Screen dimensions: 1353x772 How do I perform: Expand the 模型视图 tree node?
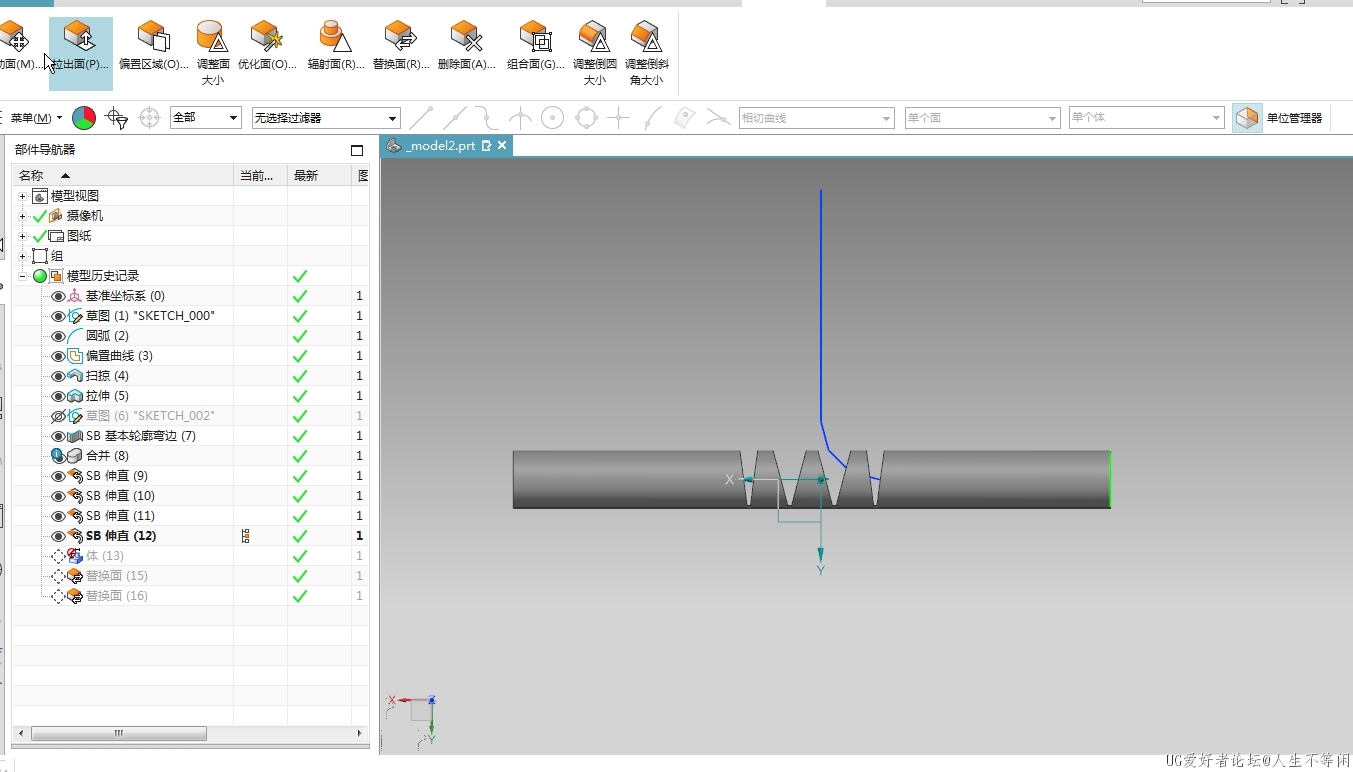pos(23,196)
